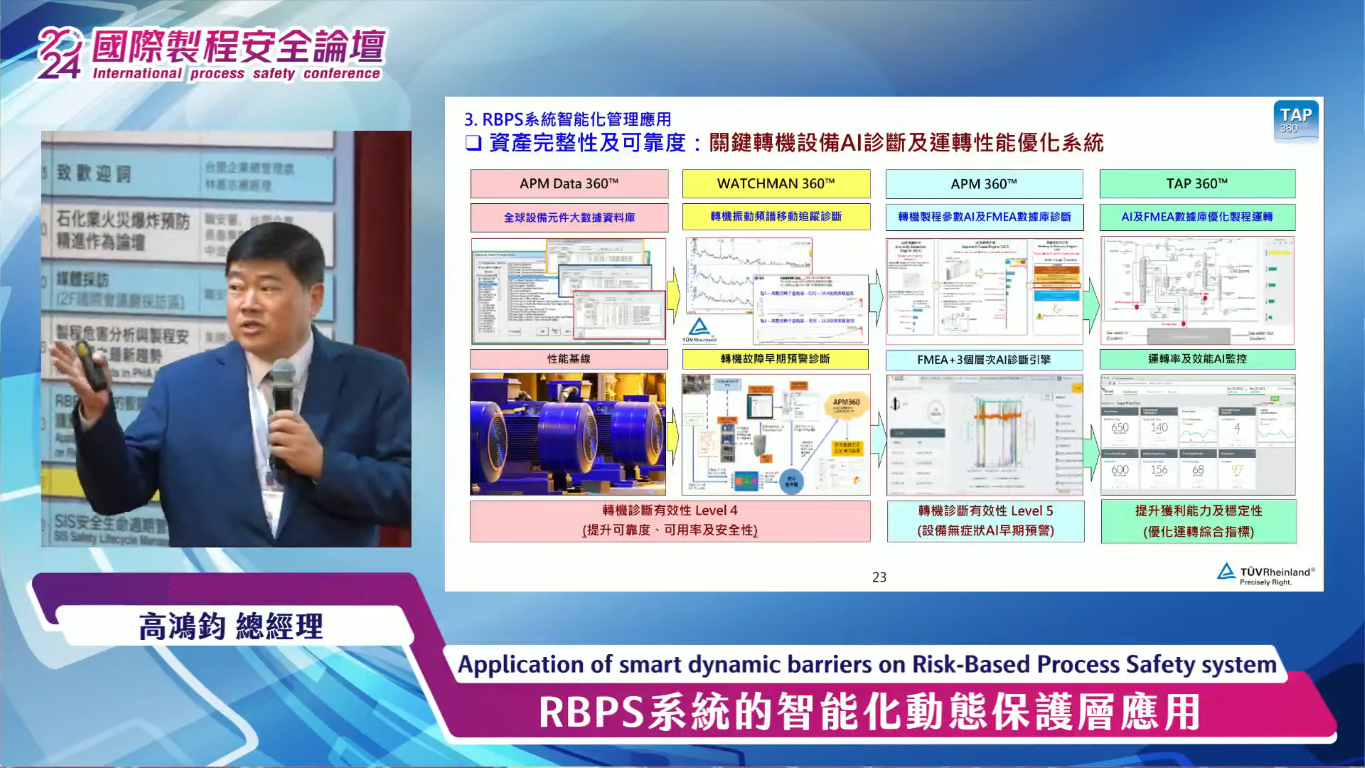The height and width of the screenshot is (768, 1365).
Task: Open the blue electric motors photo
Action: (568, 435)
